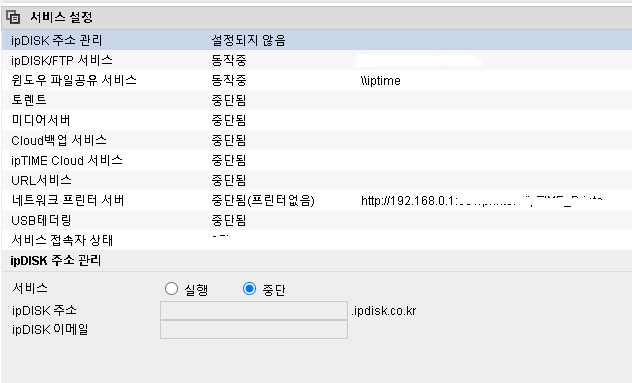Click the \\iptime share path text
The height and width of the screenshot is (383, 632).
click(x=380, y=81)
